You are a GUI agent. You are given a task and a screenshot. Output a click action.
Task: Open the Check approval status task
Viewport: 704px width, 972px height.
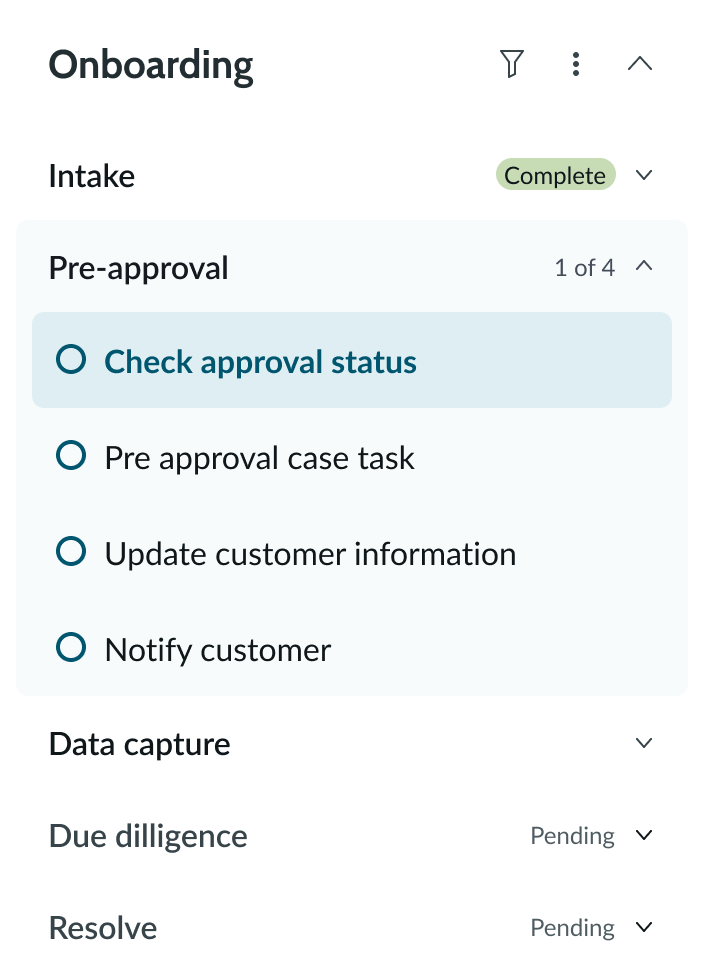pyautogui.click(x=260, y=362)
